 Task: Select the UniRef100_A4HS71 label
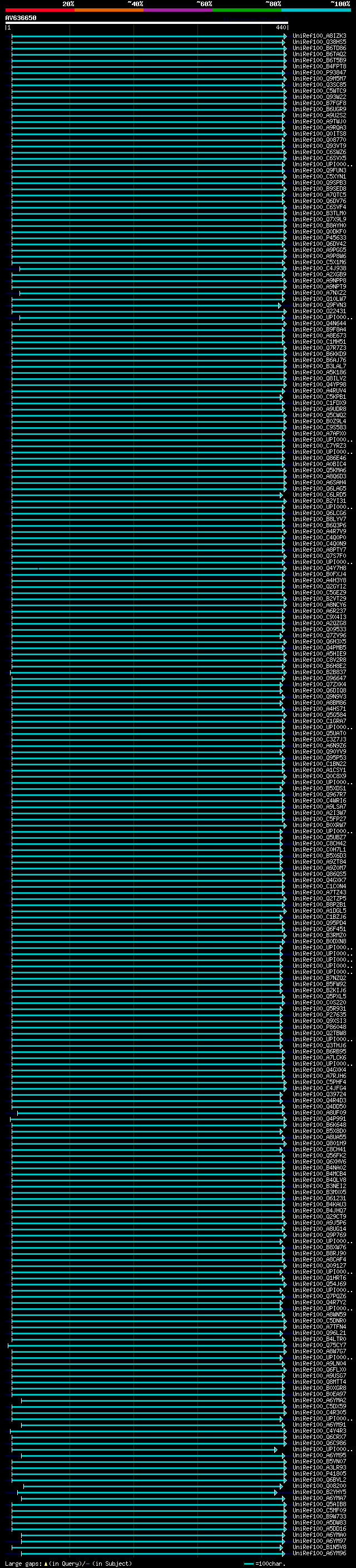click(319, 709)
